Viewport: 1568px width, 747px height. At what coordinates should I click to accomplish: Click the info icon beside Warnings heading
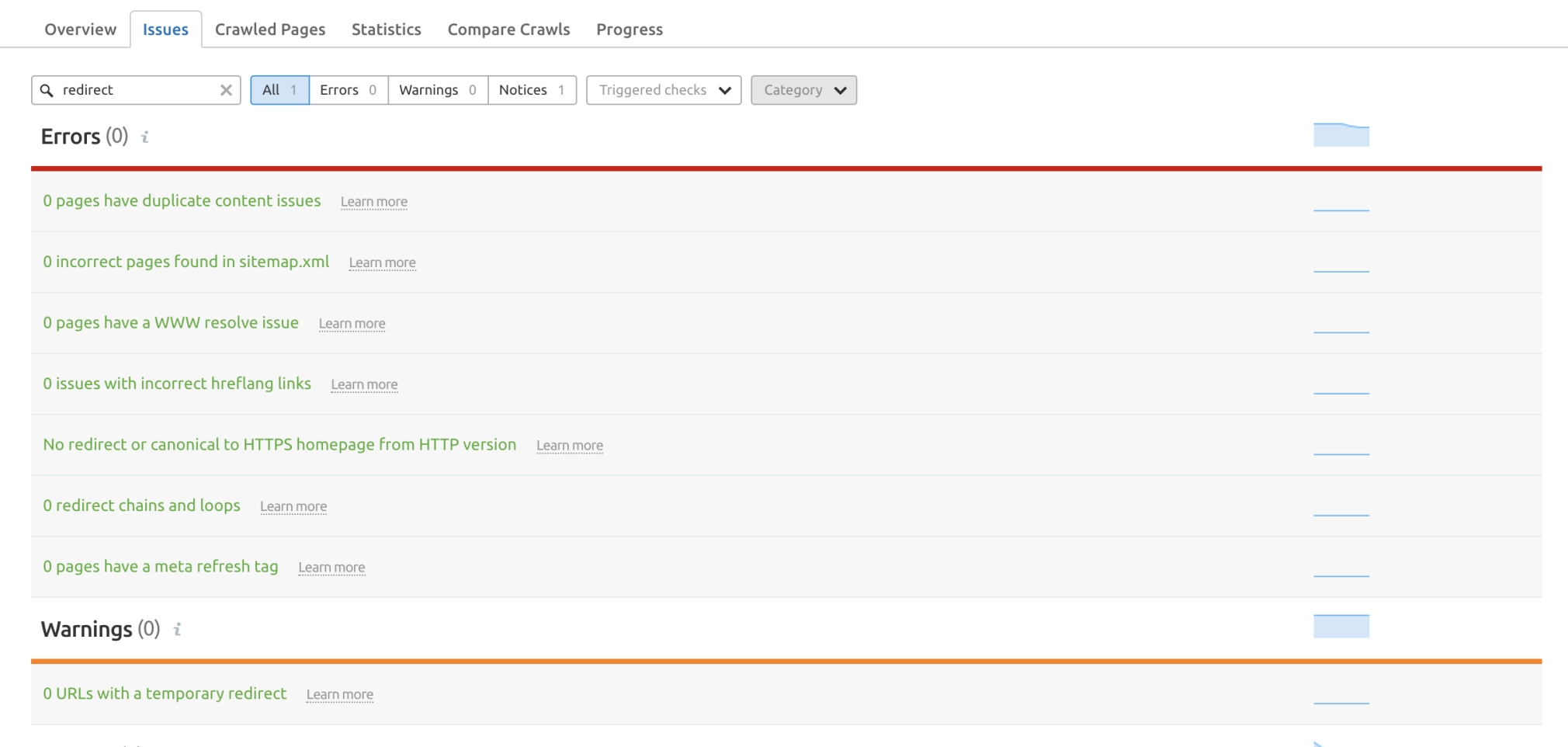(x=177, y=630)
